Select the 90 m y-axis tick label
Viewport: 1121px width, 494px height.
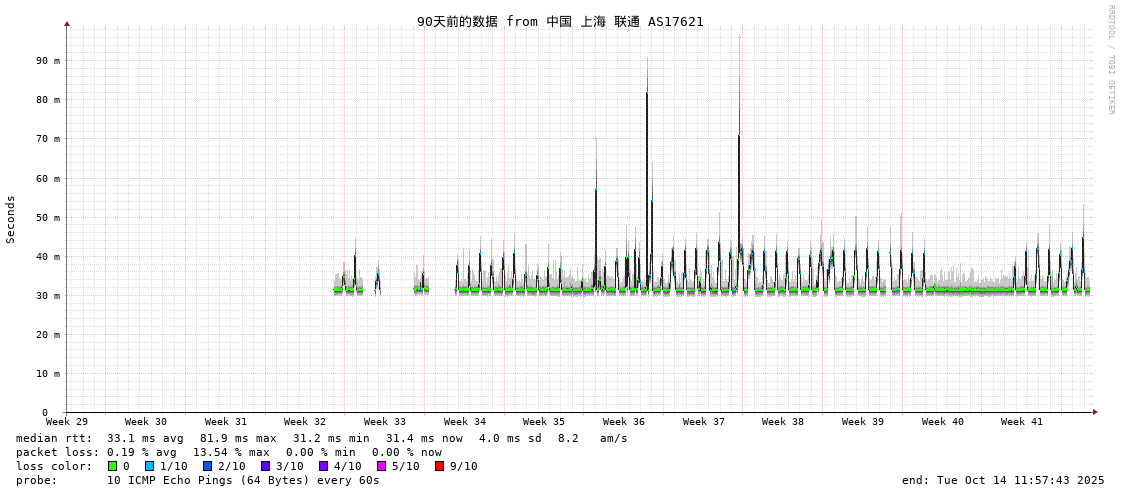48,61
